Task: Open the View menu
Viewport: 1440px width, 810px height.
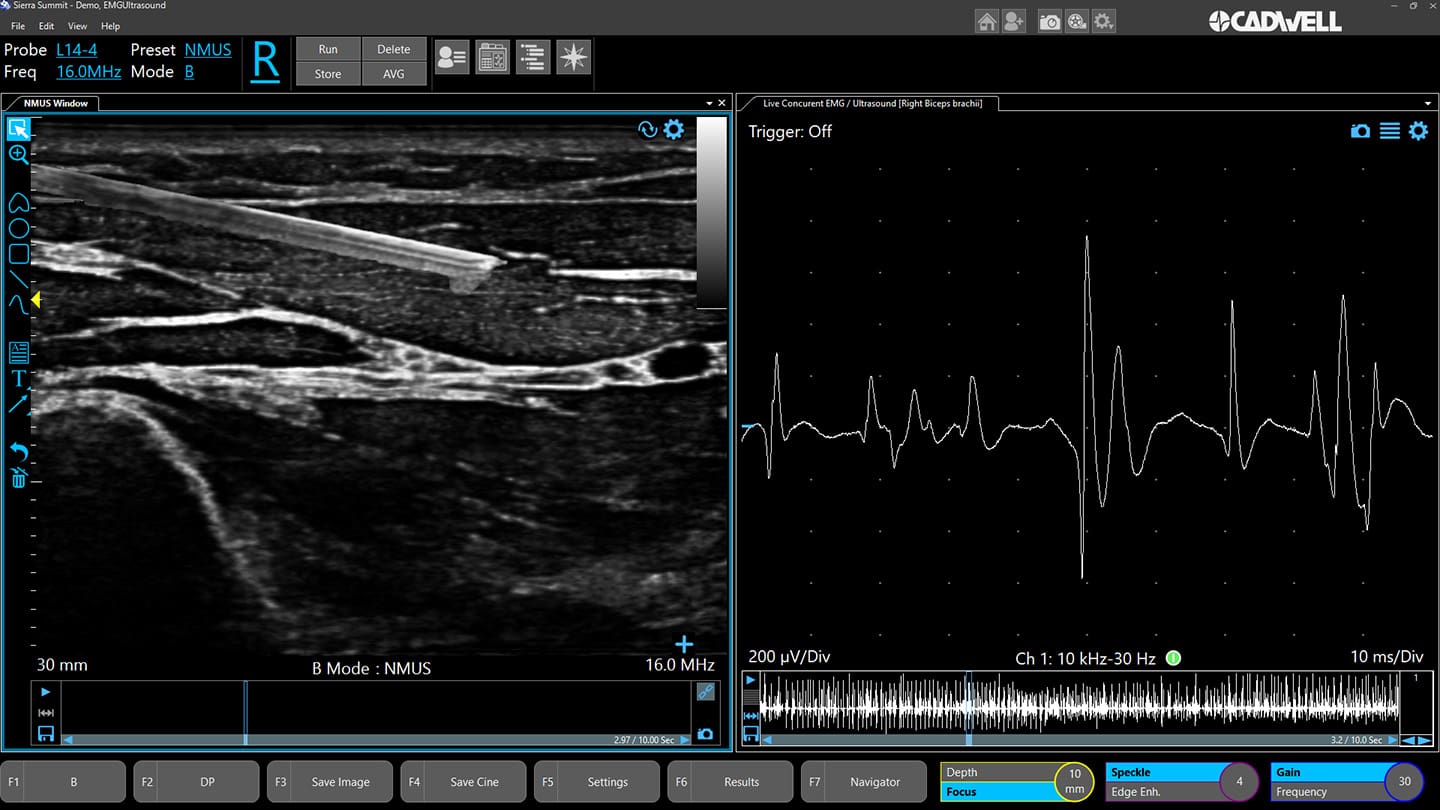Action: (x=77, y=26)
